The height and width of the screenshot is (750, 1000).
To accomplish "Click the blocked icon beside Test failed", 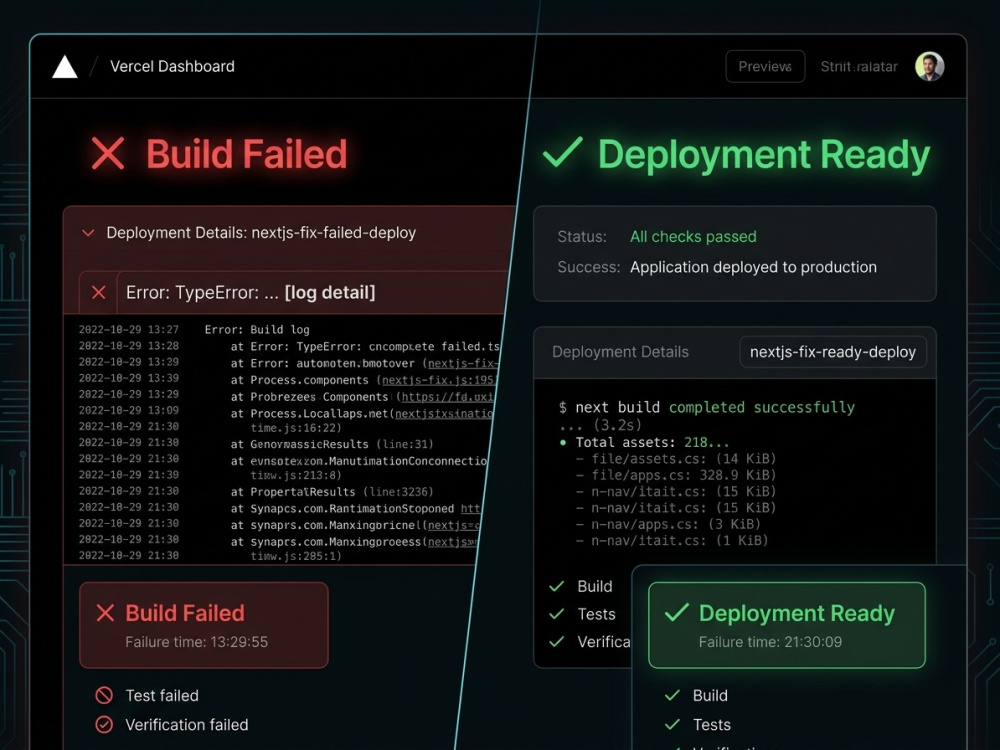I will click(104, 695).
